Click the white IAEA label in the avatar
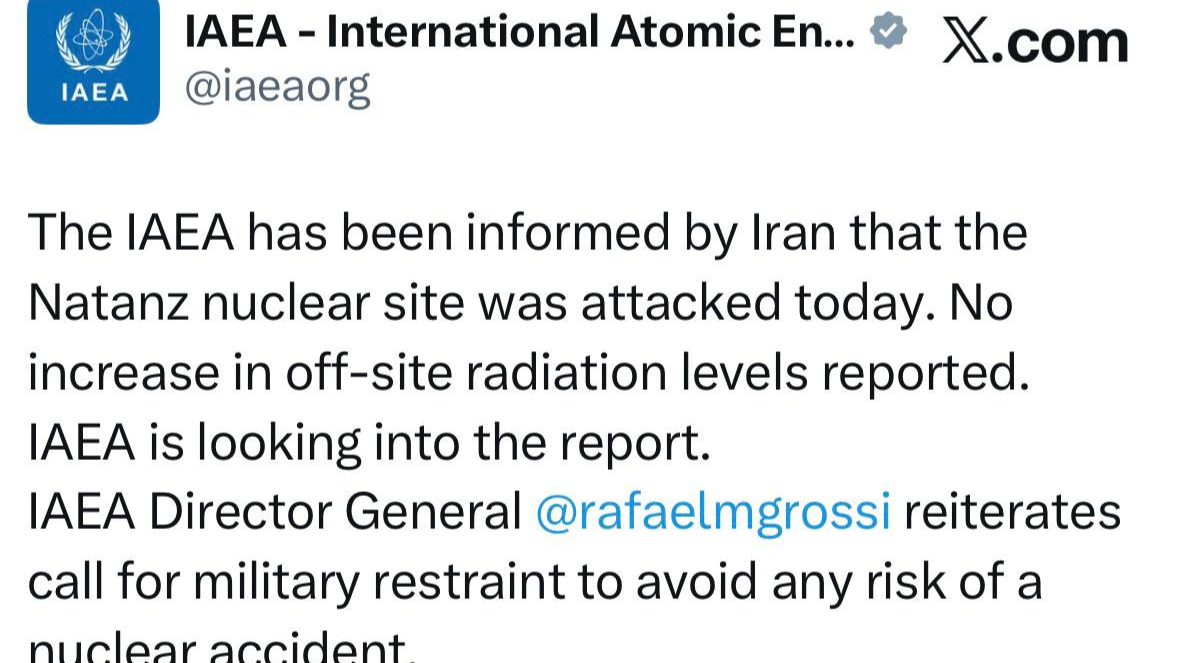Screen dimensions: 1179x663 [94, 93]
